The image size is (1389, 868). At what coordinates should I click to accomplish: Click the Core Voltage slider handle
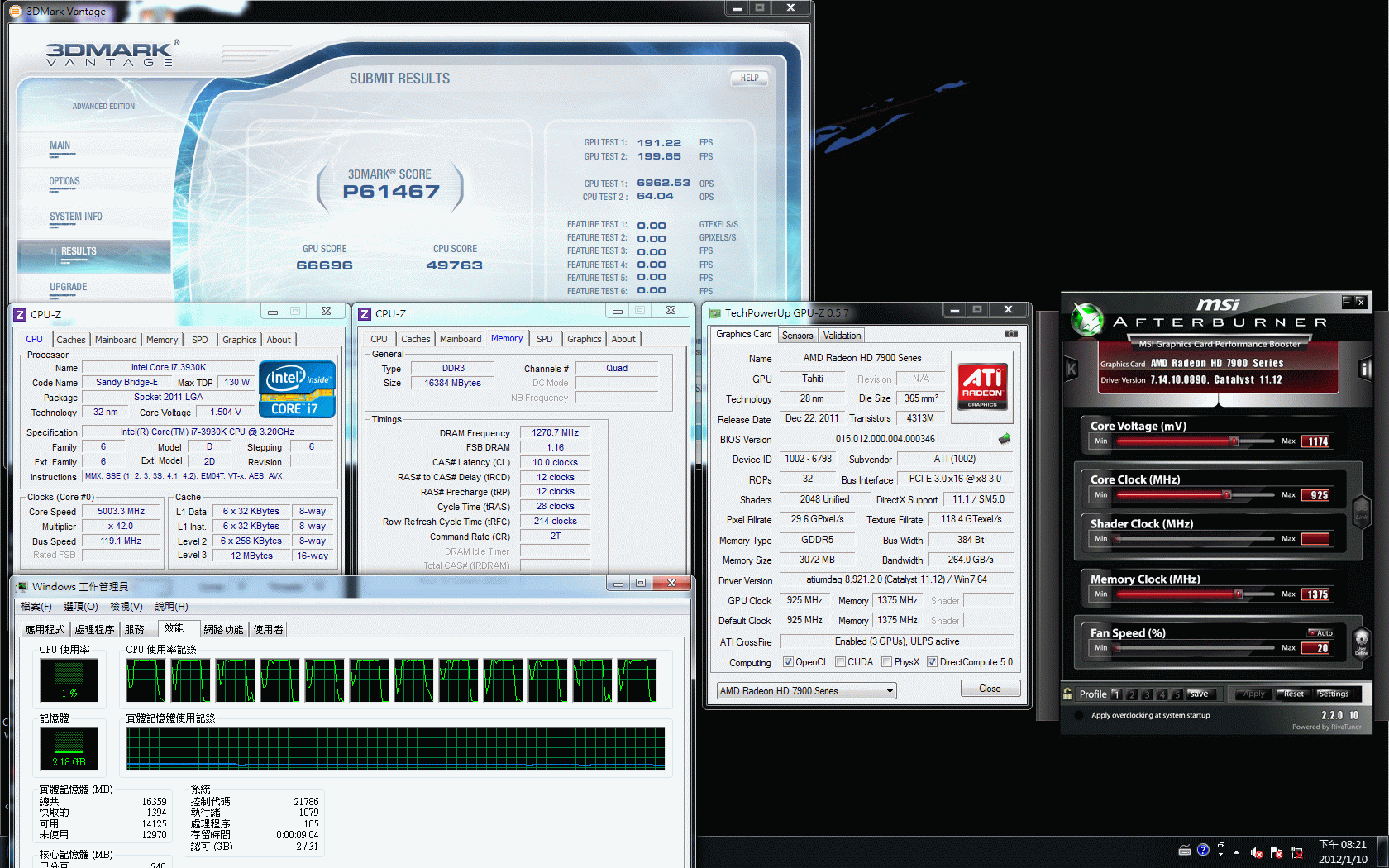click(1234, 441)
